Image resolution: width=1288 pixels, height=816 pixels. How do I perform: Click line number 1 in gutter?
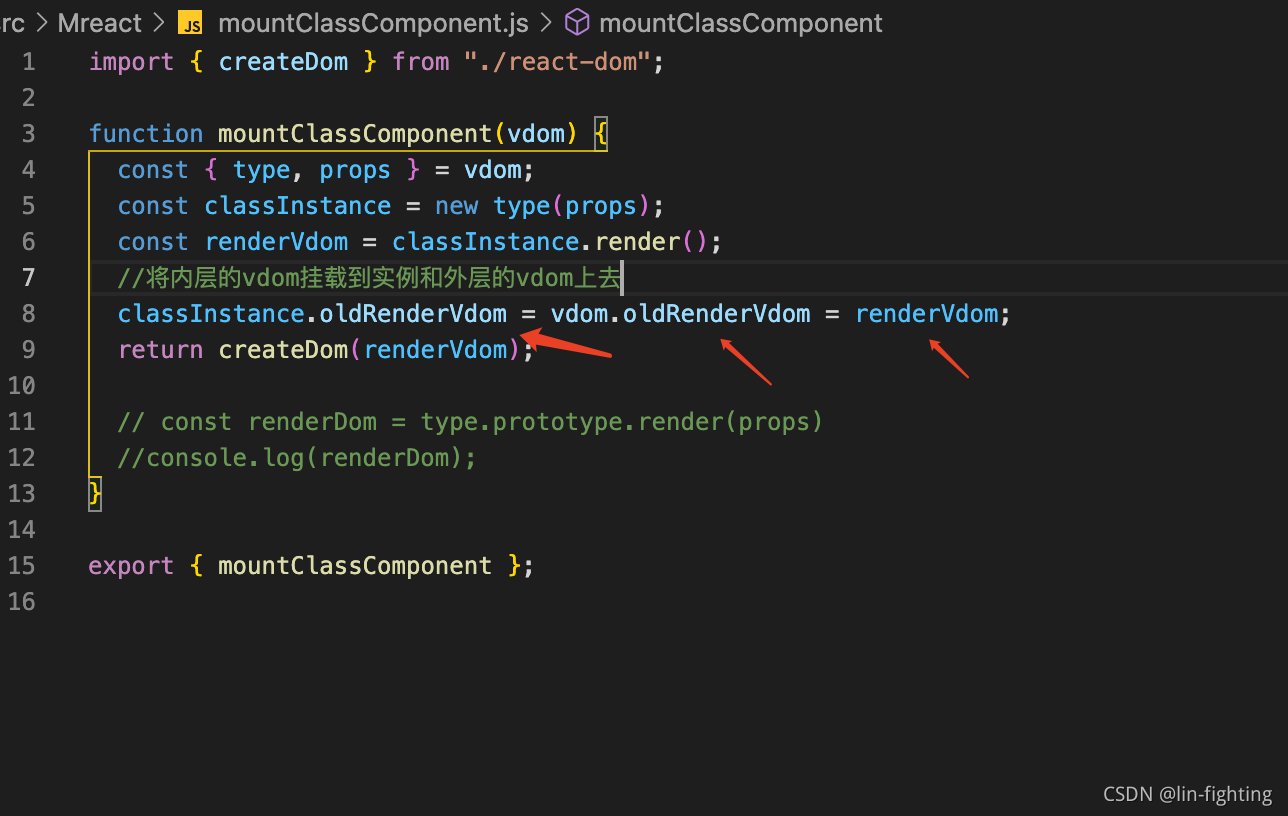28,62
